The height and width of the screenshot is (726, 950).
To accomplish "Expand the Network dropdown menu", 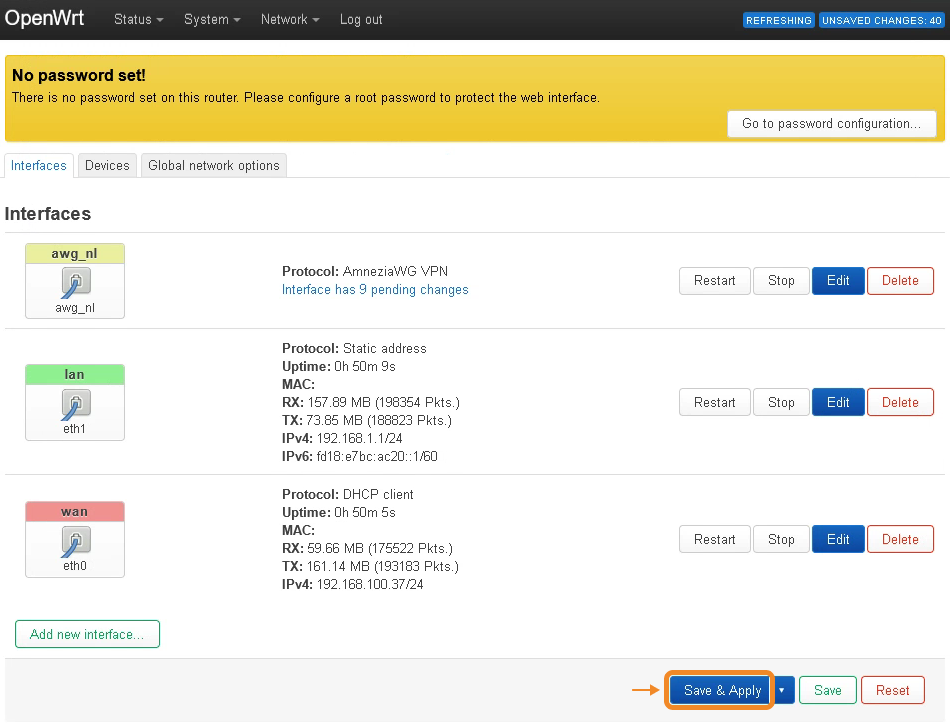I will [x=290, y=20].
